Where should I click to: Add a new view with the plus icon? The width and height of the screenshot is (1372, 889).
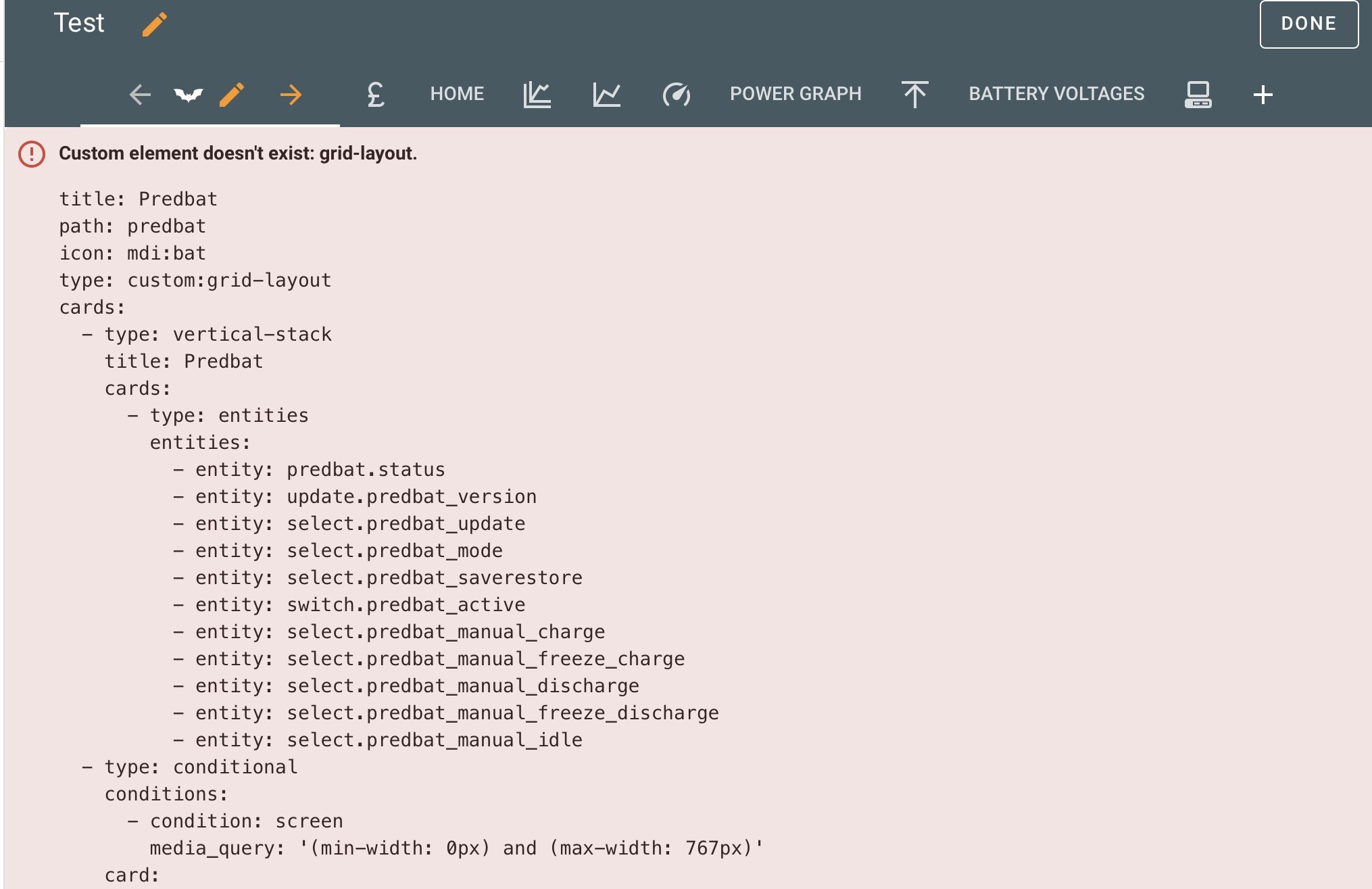1263,95
